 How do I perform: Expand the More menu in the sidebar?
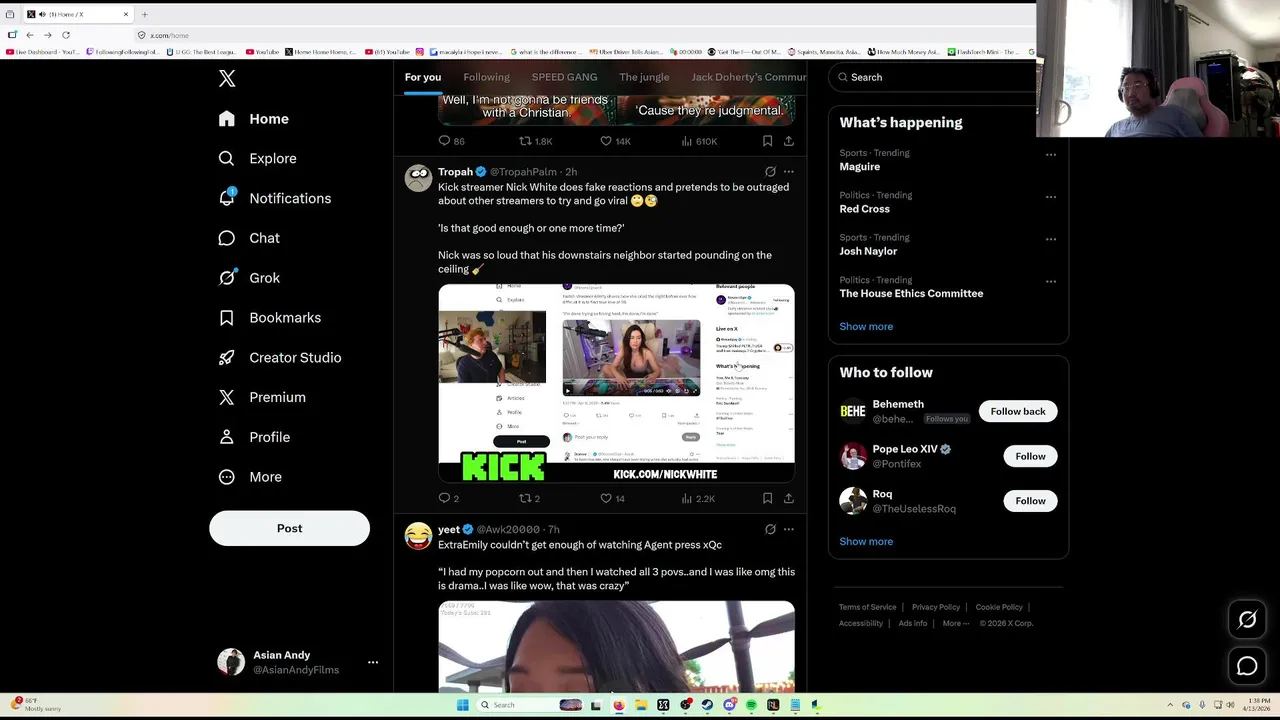(251, 477)
